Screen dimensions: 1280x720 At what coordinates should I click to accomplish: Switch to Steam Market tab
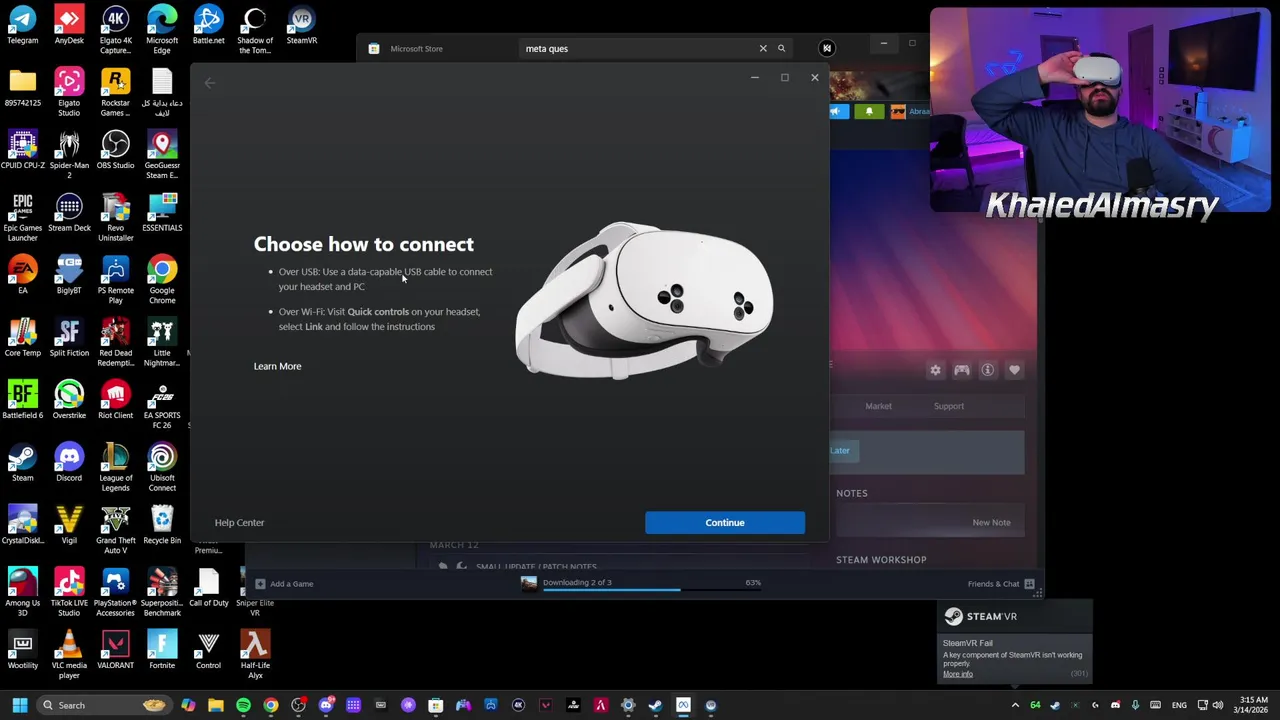[x=878, y=406]
